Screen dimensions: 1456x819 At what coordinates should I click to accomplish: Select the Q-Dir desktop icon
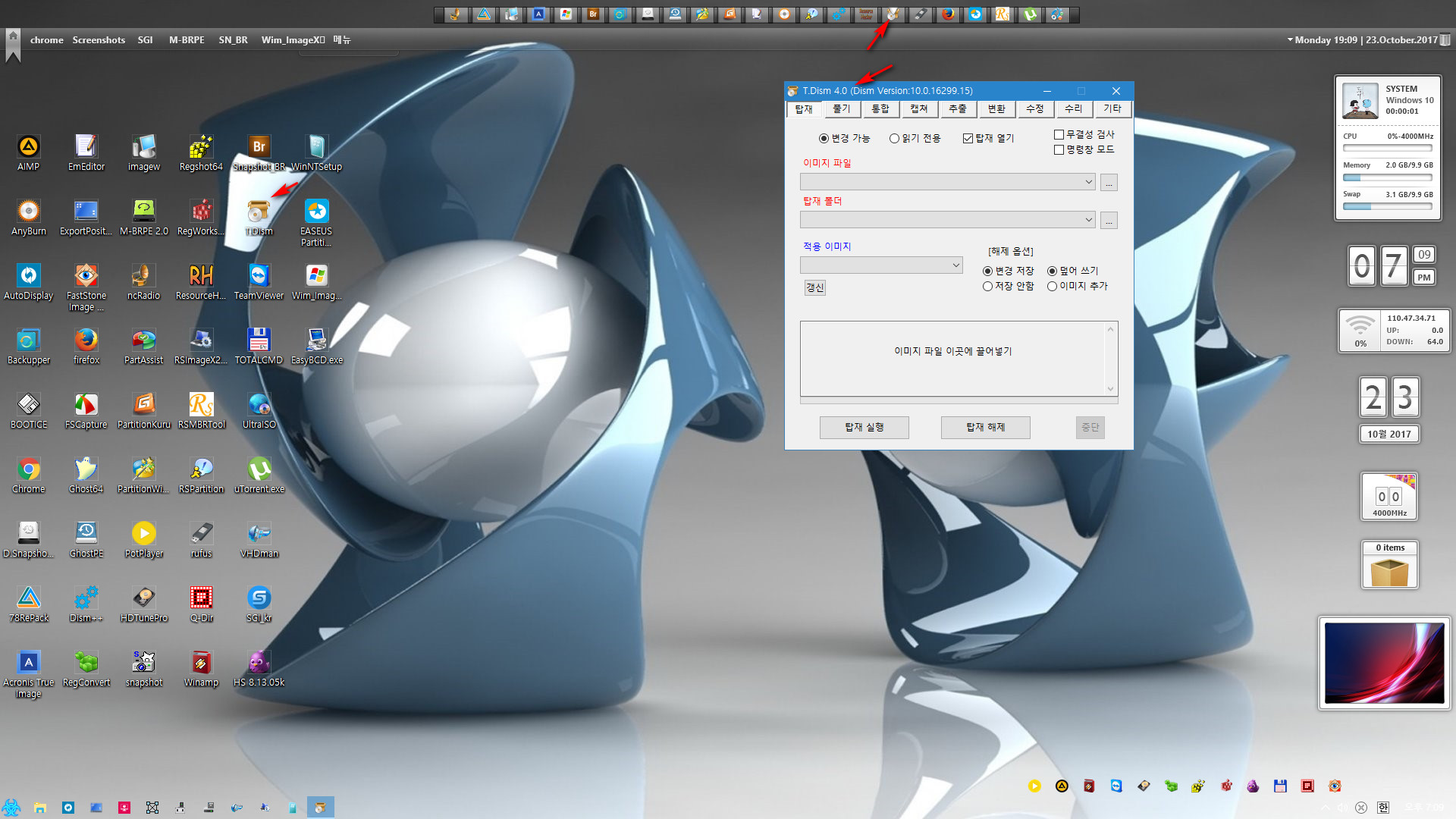click(201, 604)
